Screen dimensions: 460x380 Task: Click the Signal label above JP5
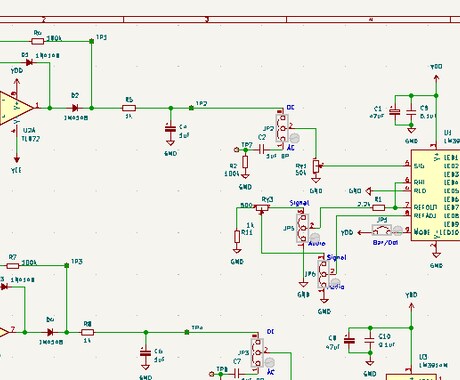click(x=299, y=203)
